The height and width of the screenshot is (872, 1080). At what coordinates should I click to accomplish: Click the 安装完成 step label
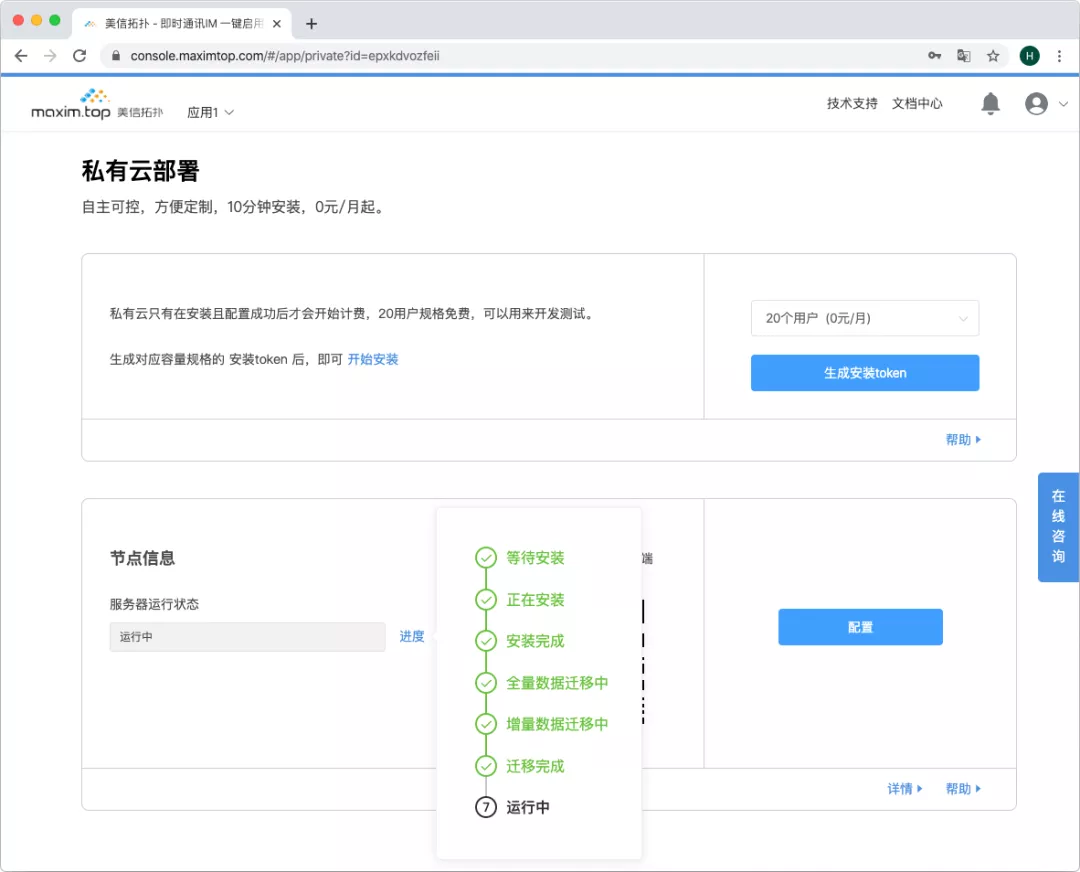click(x=535, y=641)
